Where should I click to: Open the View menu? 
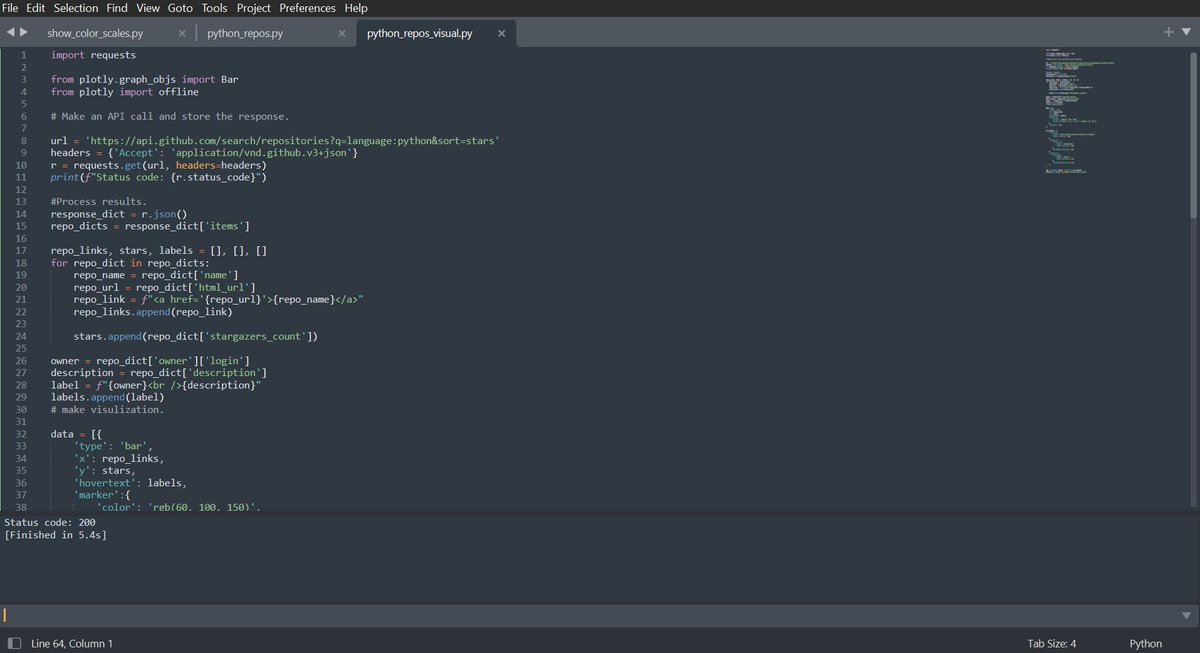148,7
